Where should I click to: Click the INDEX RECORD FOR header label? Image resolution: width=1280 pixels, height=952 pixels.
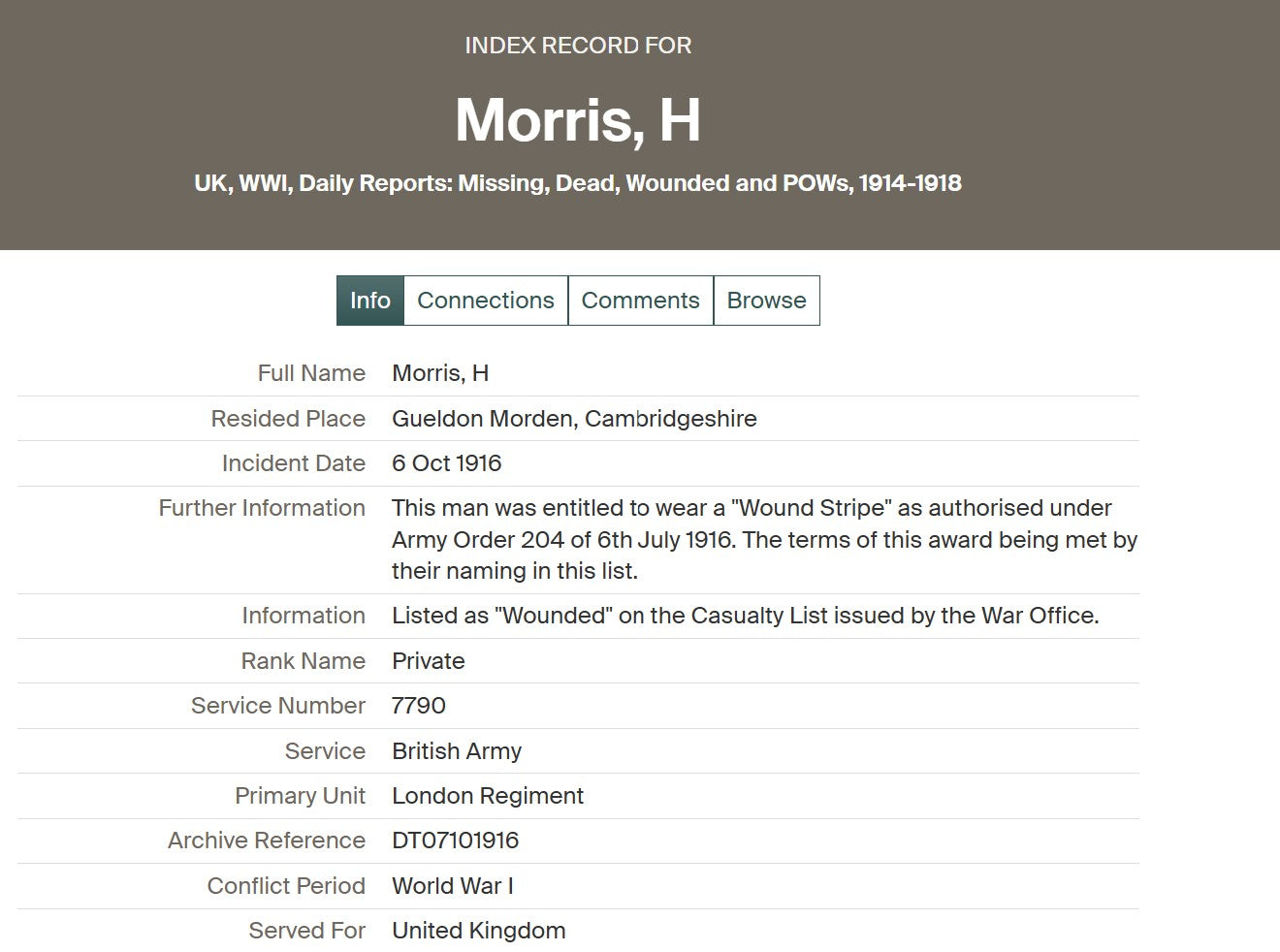click(x=578, y=46)
